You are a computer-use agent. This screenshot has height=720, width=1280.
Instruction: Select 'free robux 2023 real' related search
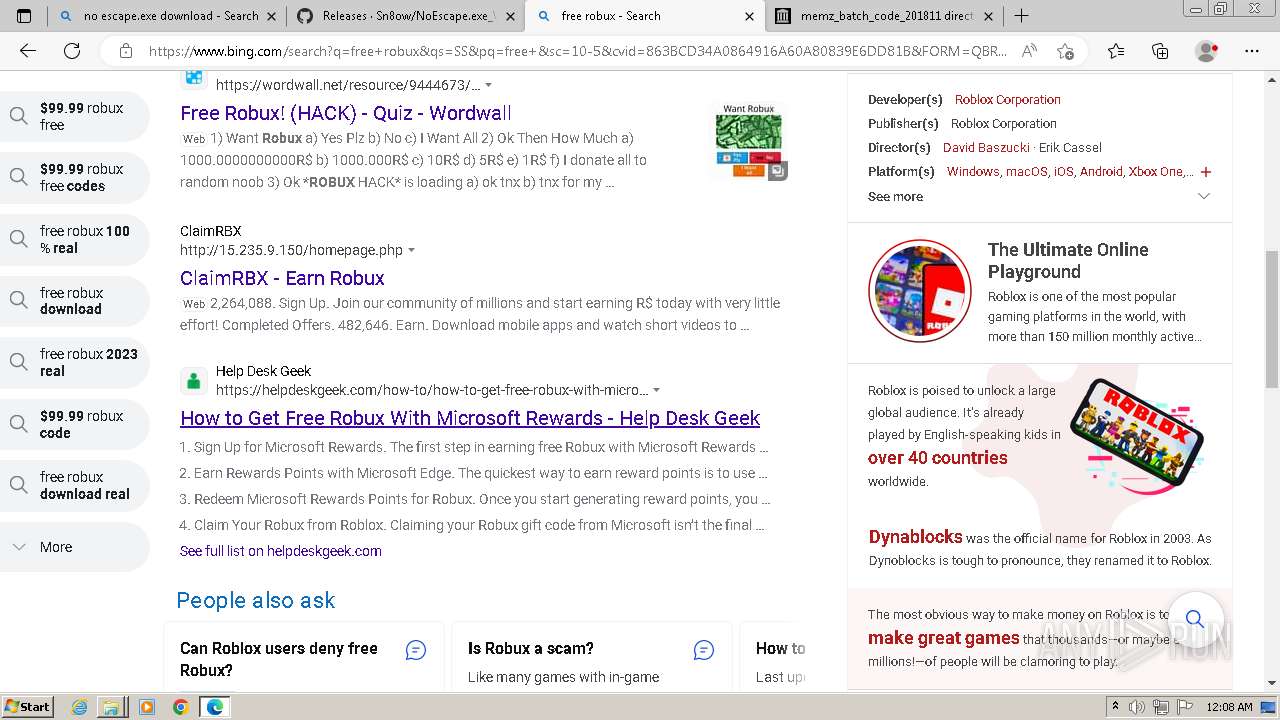tap(75, 362)
